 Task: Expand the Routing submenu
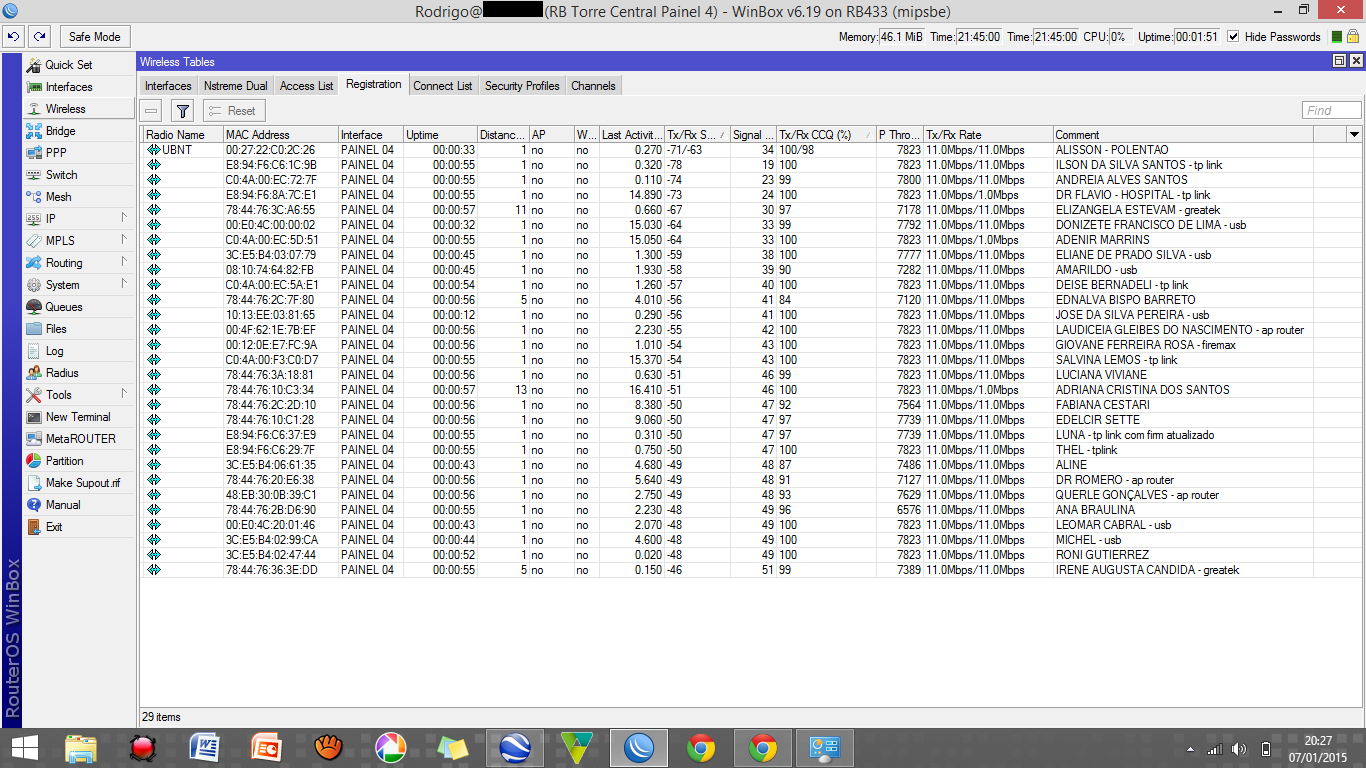point(125,262)
